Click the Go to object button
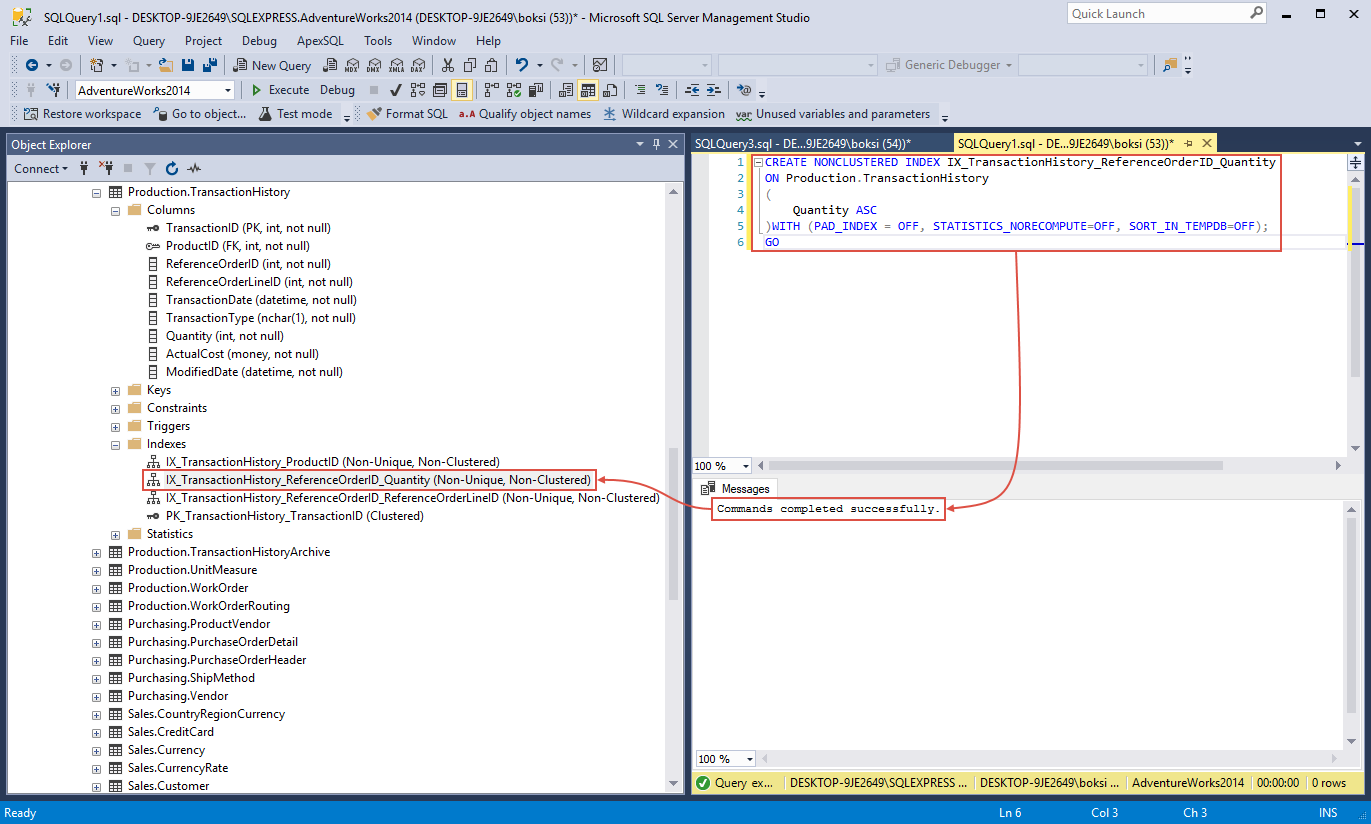This screenshot has height=824, width=1371. [x=200, y=114]
